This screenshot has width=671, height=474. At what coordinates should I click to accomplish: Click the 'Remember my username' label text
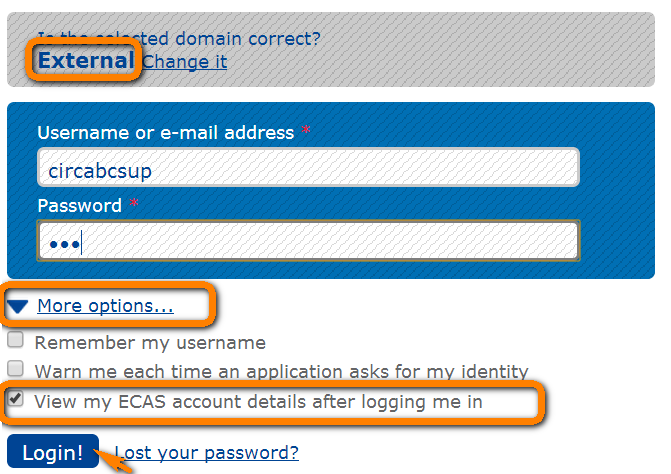click(150, 343)
